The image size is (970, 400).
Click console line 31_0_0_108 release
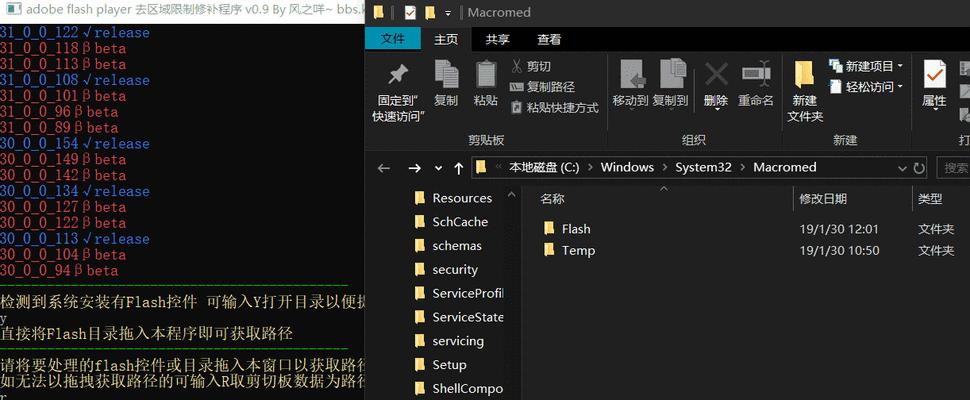coord(75,80)
